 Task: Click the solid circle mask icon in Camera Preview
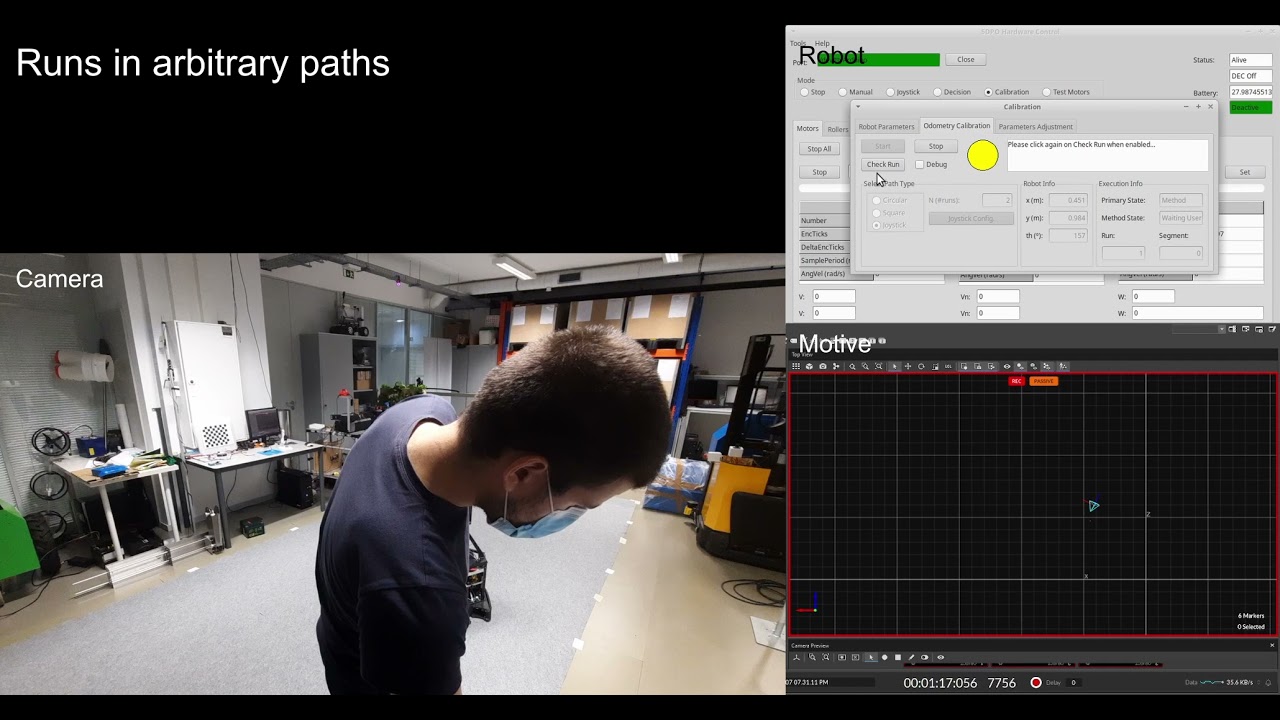point(885,657)
